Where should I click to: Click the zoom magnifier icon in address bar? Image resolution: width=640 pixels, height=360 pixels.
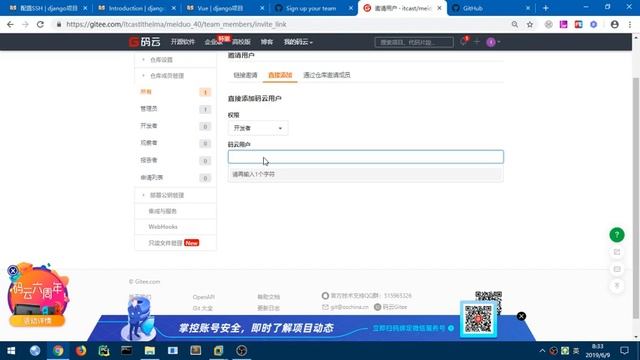[515, 24]
